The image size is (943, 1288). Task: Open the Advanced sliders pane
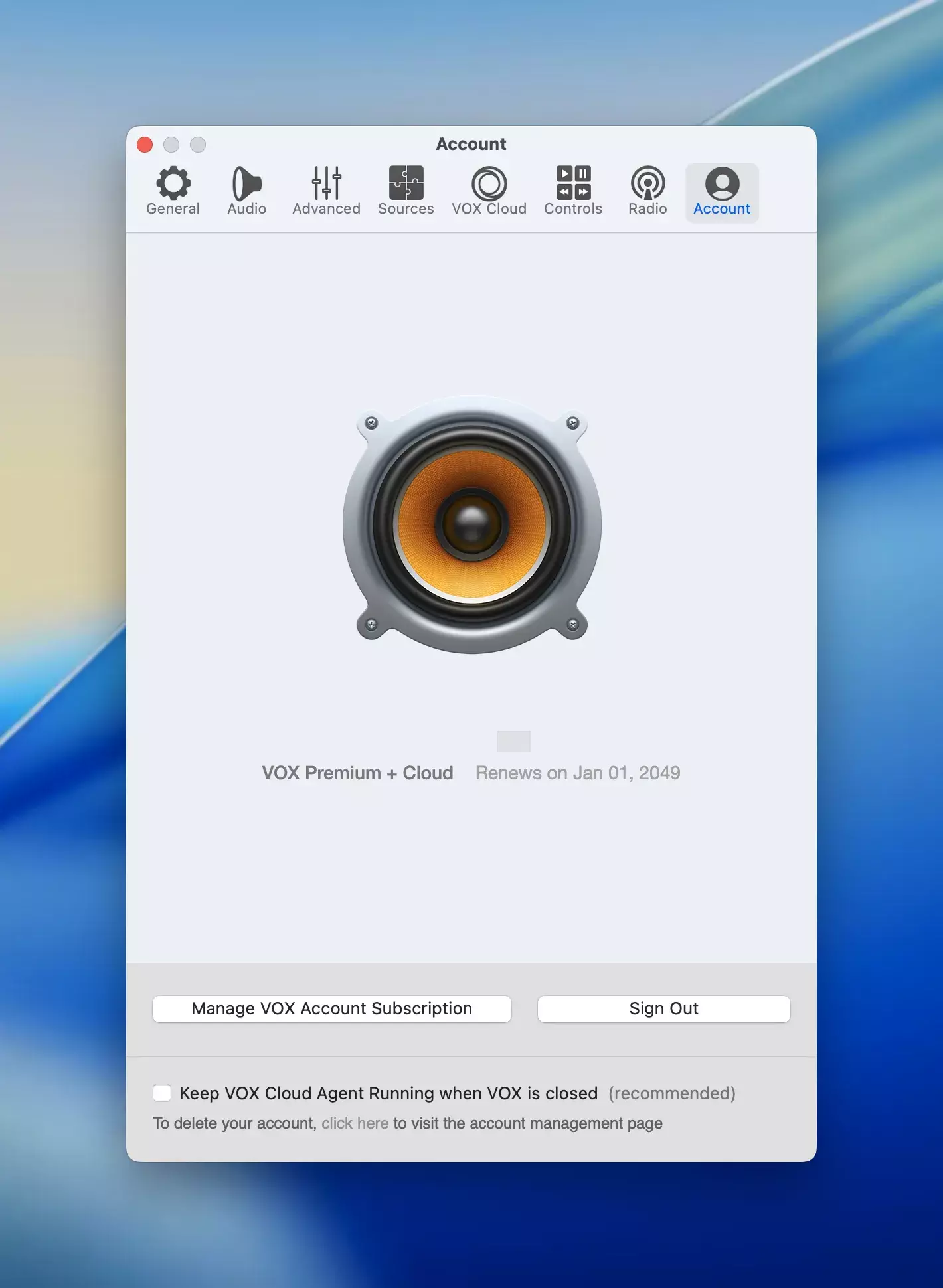[x=326, y=191]
